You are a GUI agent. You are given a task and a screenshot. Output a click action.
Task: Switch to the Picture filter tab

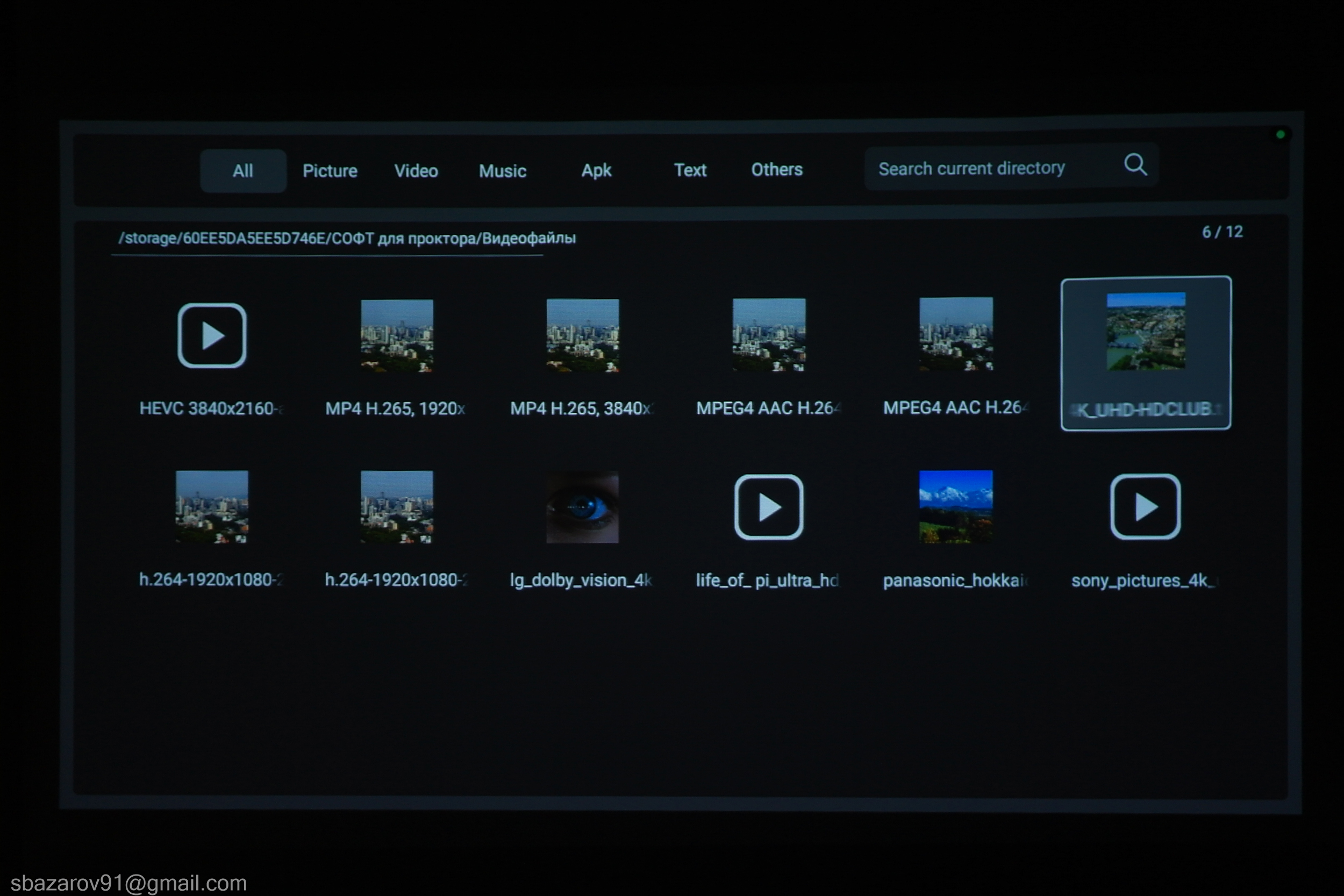point(330,171)
